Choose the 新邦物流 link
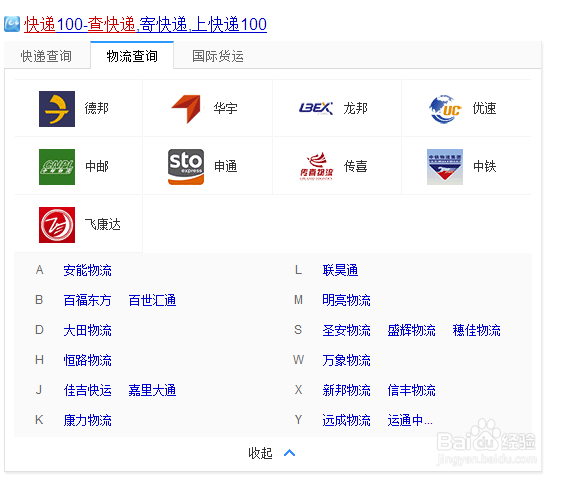 point(346,390)
